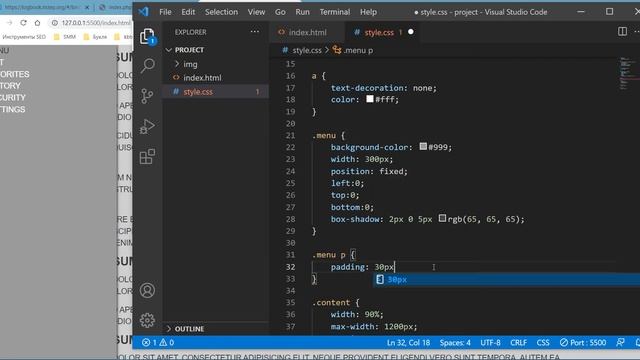Open the Explorer view in activity bar
640x360 pixels.
[x=147, y=36]
